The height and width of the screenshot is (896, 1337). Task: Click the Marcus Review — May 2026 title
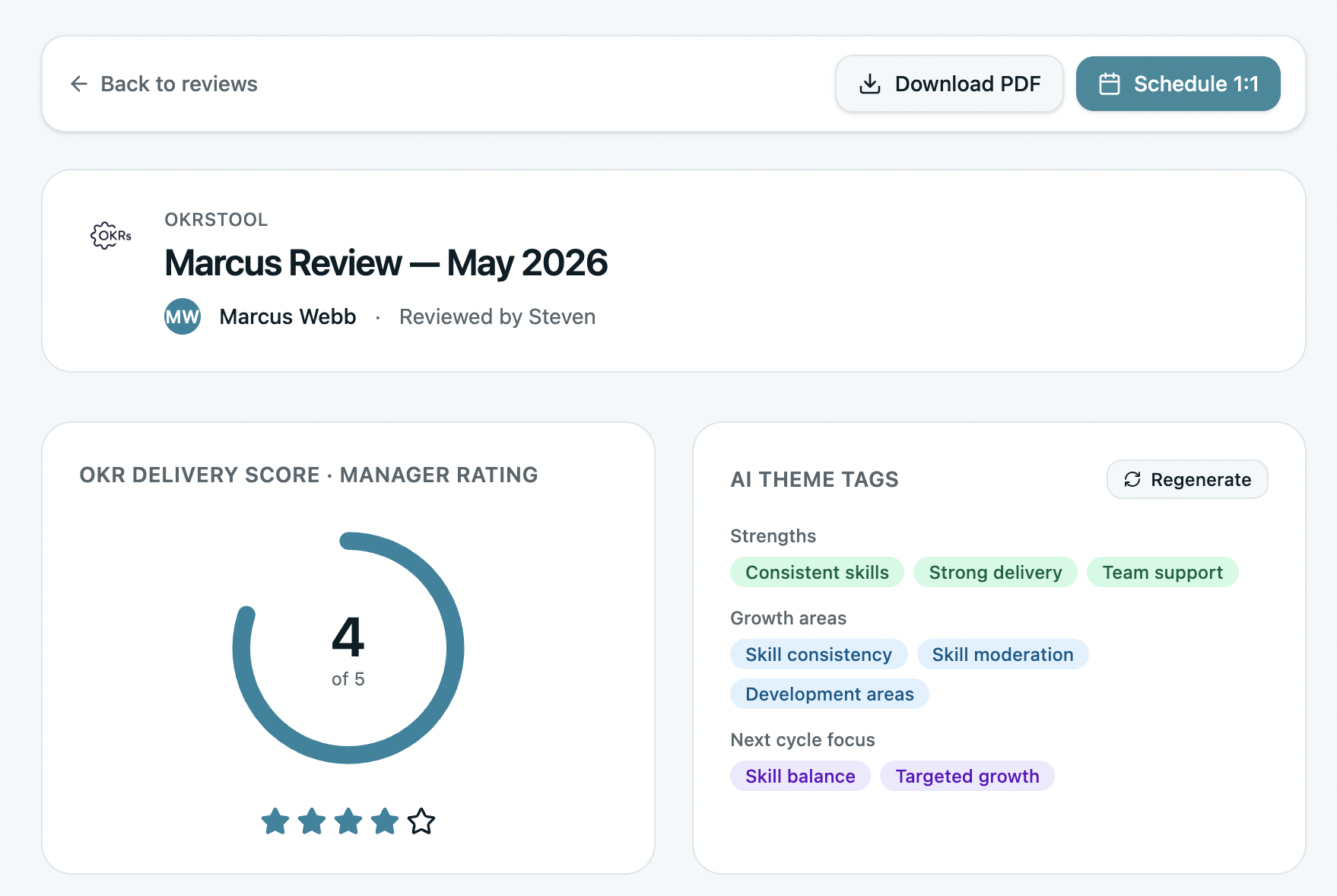pos(386,263)
